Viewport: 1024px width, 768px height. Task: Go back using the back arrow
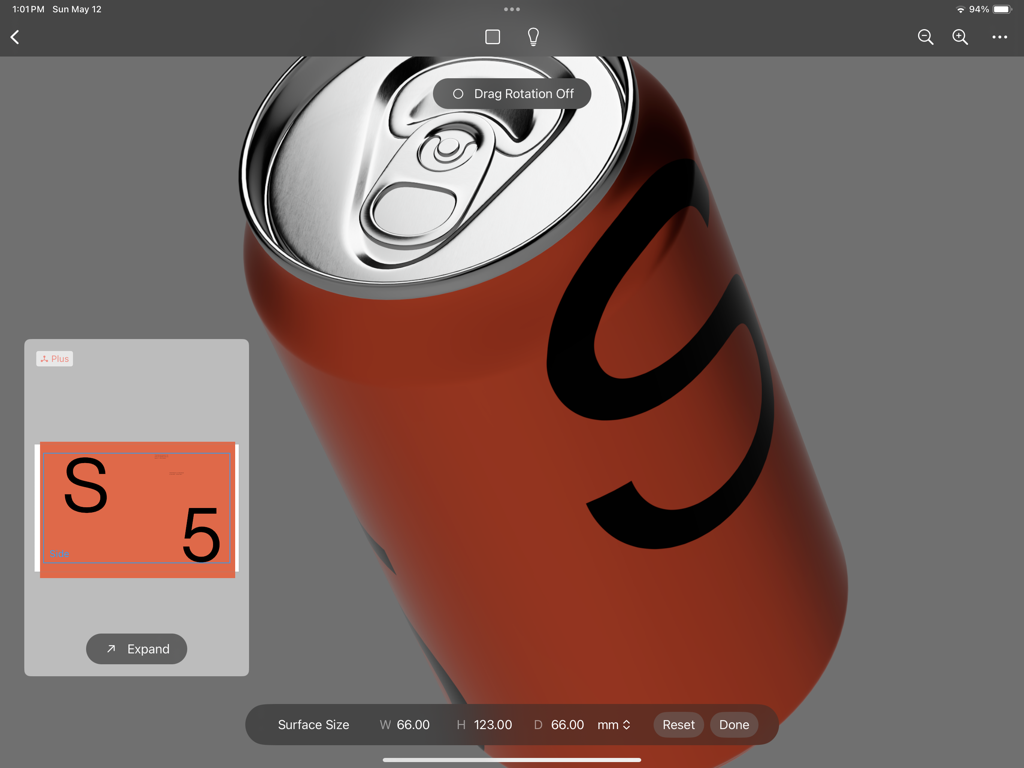[x=14, y=36]
